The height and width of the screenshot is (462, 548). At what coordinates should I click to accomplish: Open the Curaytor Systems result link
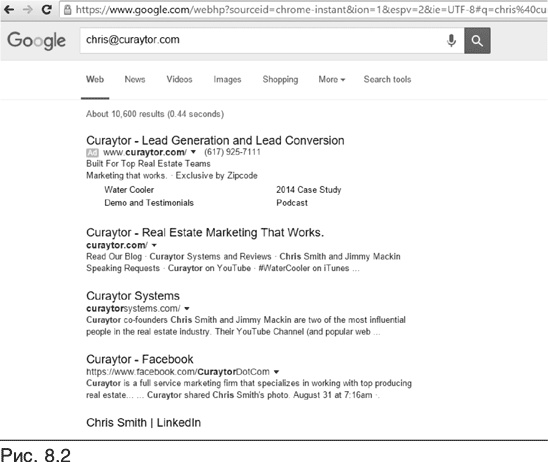pyautogui.click(x=133, y=296)
